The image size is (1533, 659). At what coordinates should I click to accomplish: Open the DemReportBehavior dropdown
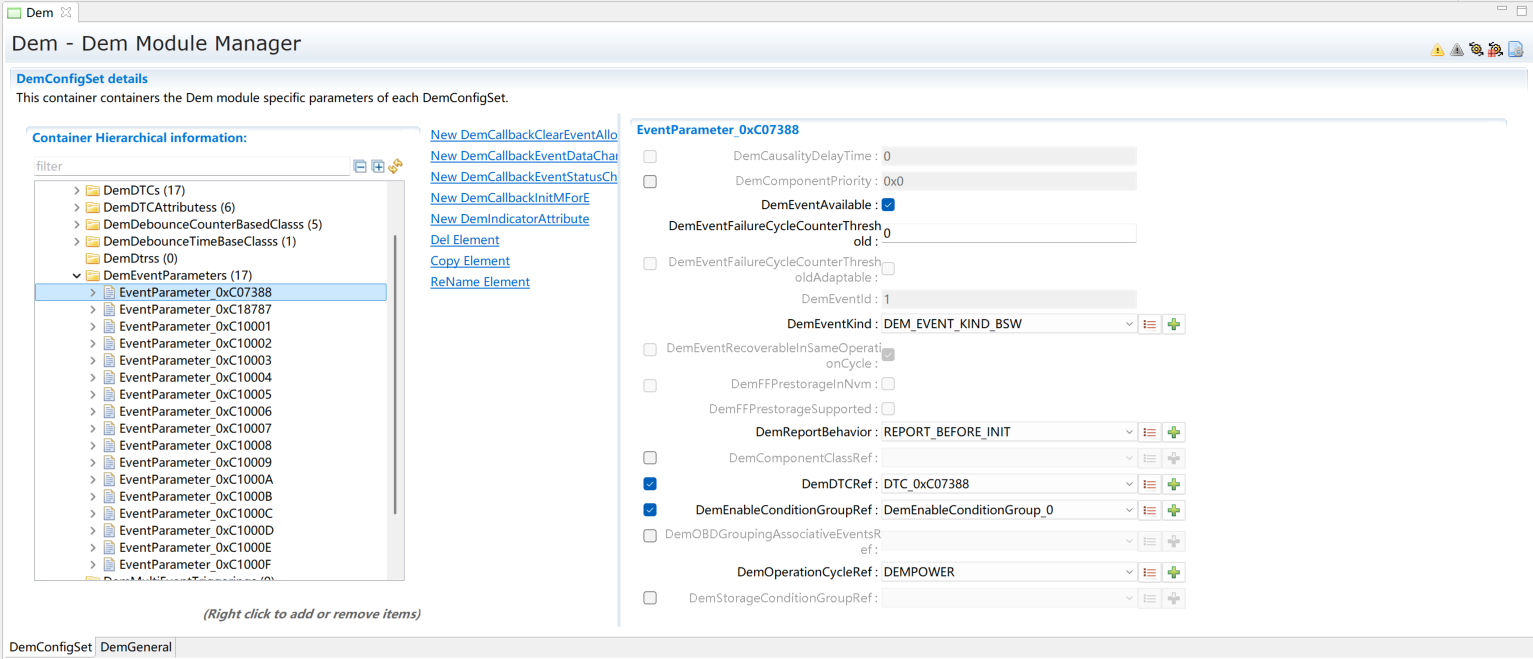(1129, 433)
